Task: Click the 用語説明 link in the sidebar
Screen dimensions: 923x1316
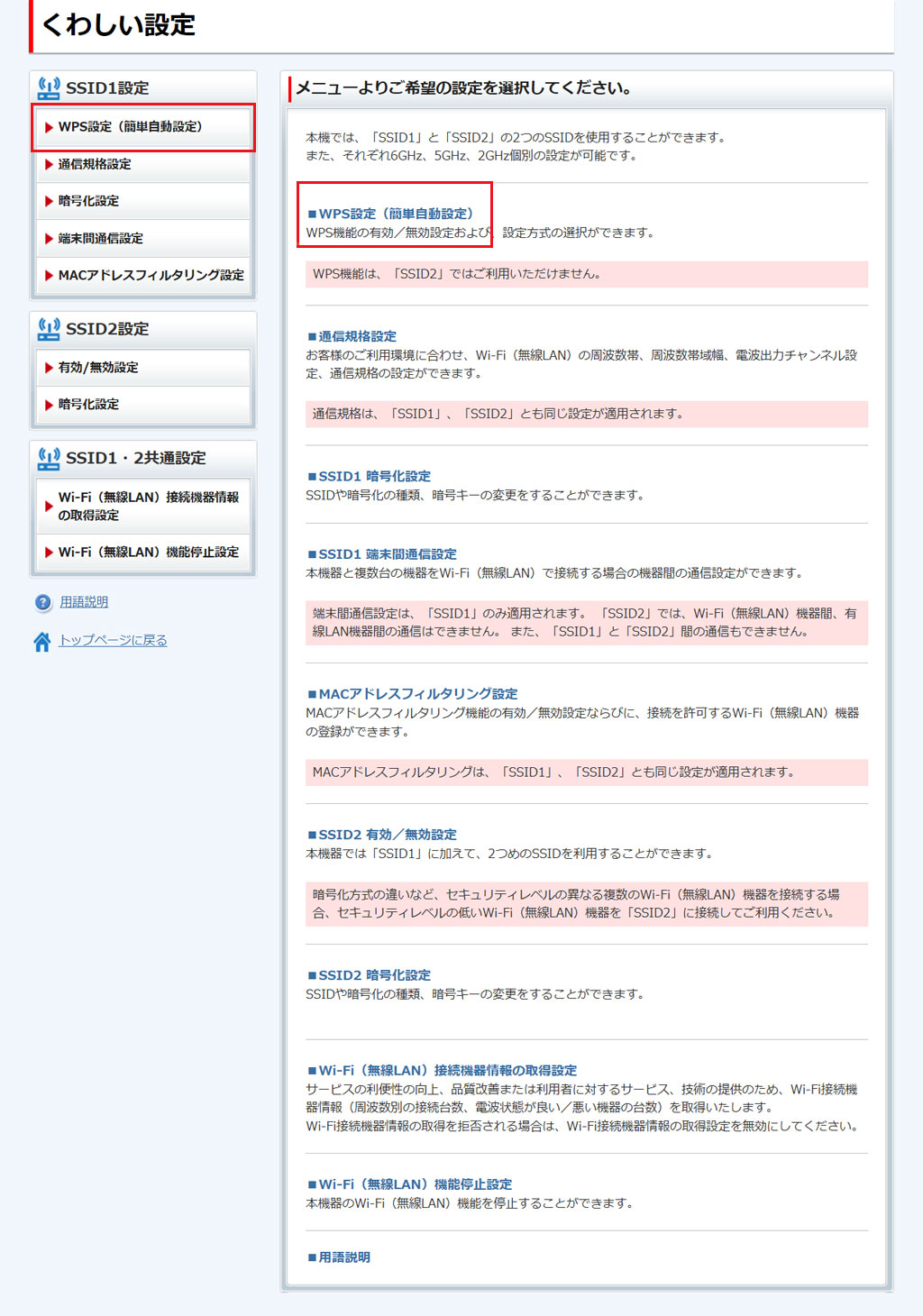Action: coord(84,602)
